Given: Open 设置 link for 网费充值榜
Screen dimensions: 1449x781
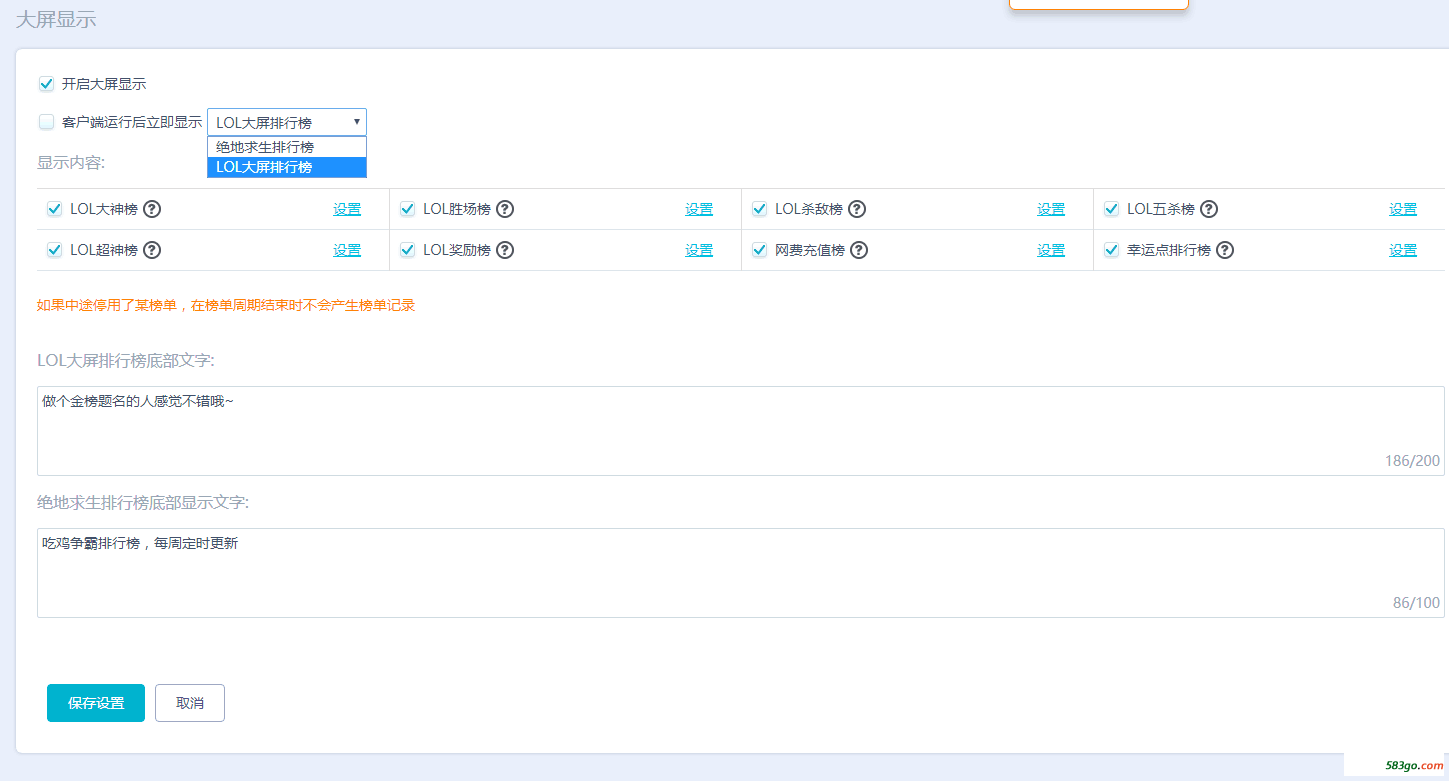Looking at the screenshot, I should coord(1051,250).
